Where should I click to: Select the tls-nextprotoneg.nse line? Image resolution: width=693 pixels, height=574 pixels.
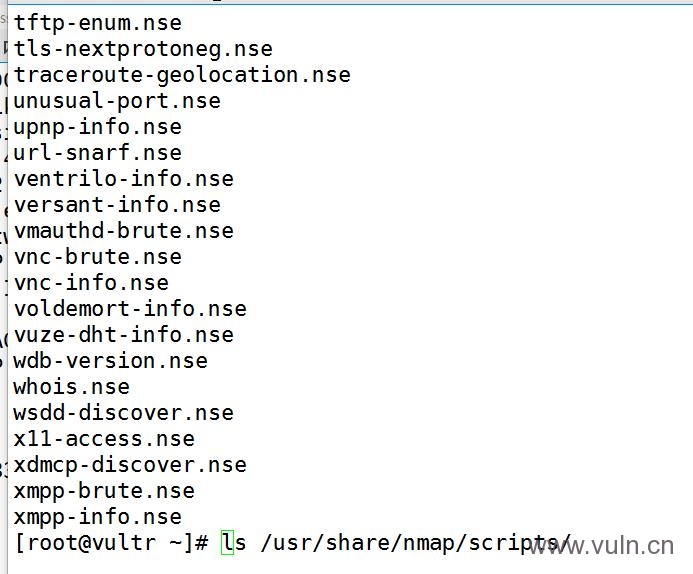click(143, 49)
